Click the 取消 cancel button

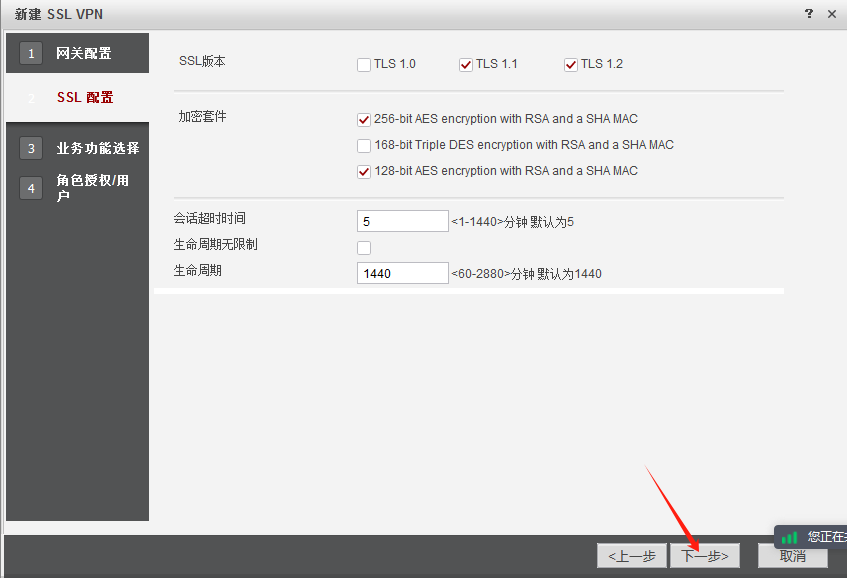click(791, 555)
